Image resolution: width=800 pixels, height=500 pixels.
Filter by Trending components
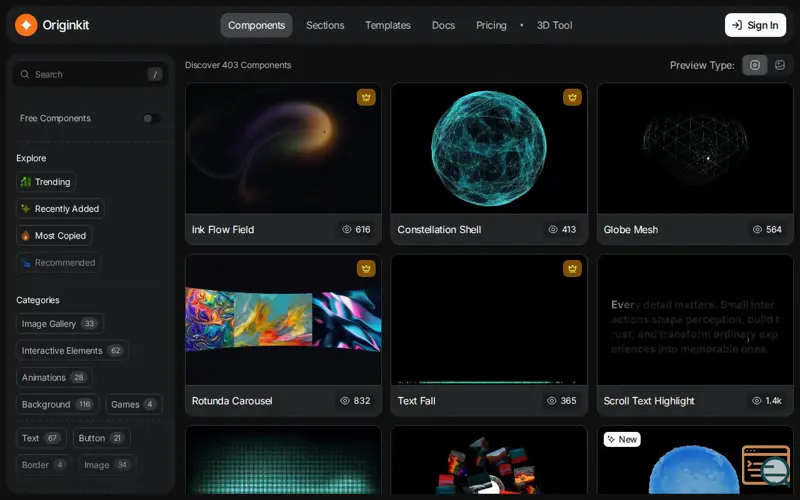(46, 182)
